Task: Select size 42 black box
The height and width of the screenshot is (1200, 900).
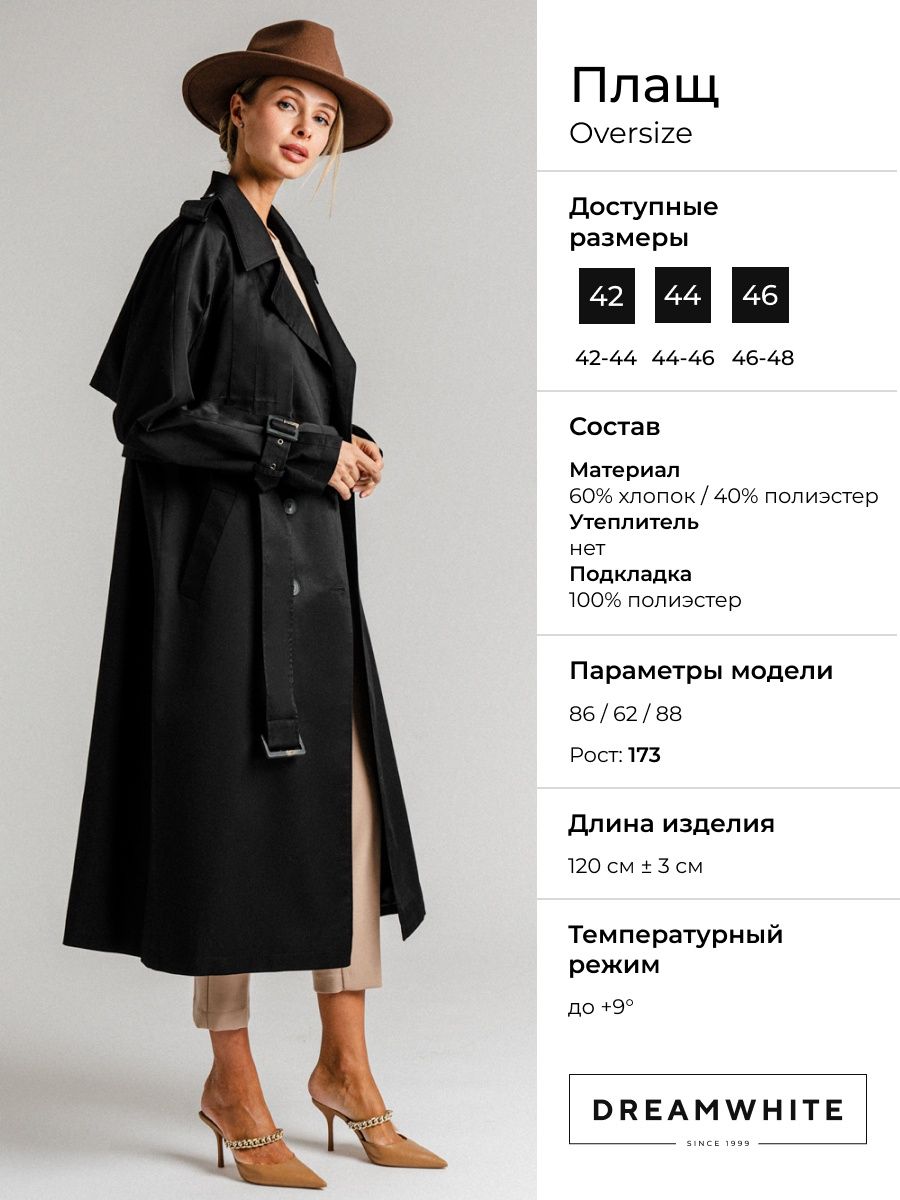Action: tap(607, 295)
